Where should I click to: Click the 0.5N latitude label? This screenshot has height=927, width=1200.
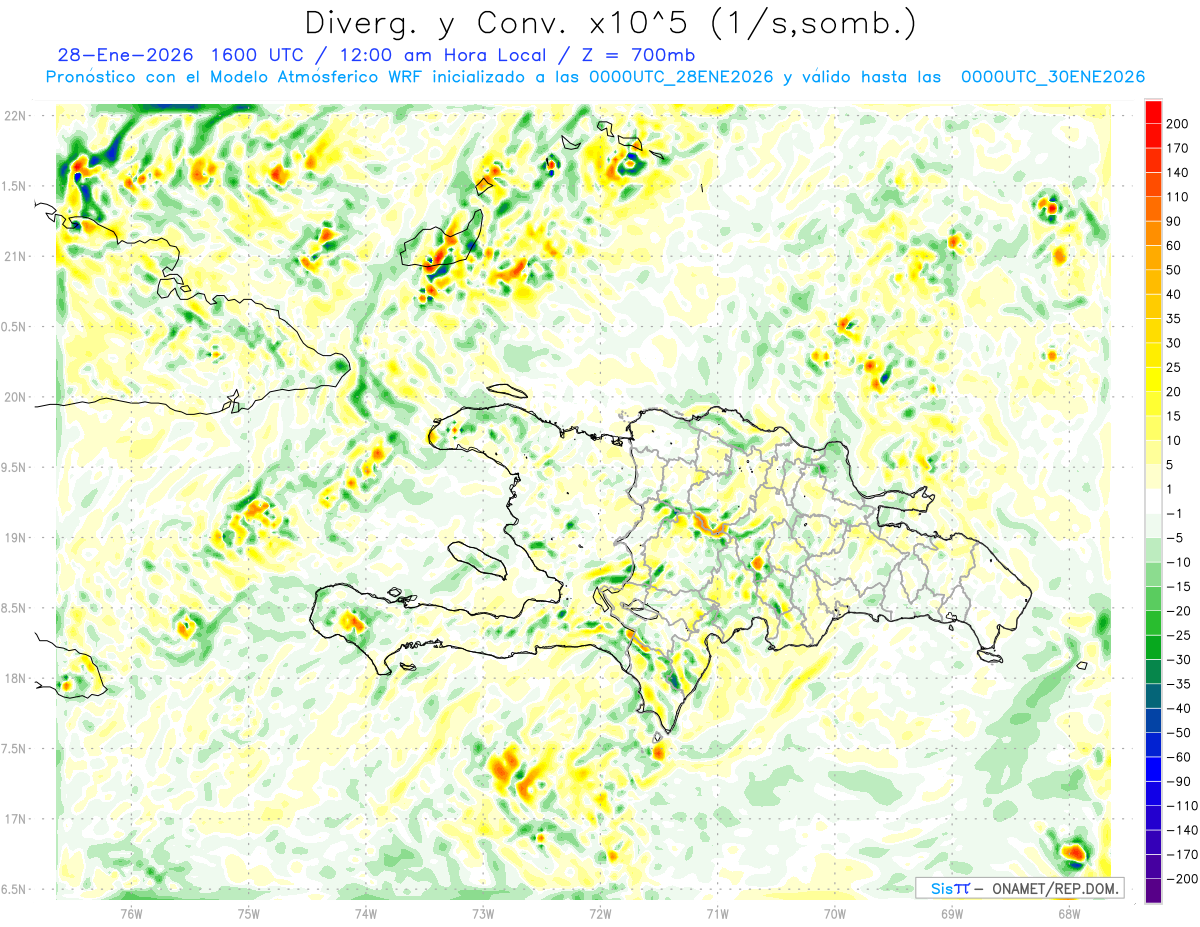14,327
